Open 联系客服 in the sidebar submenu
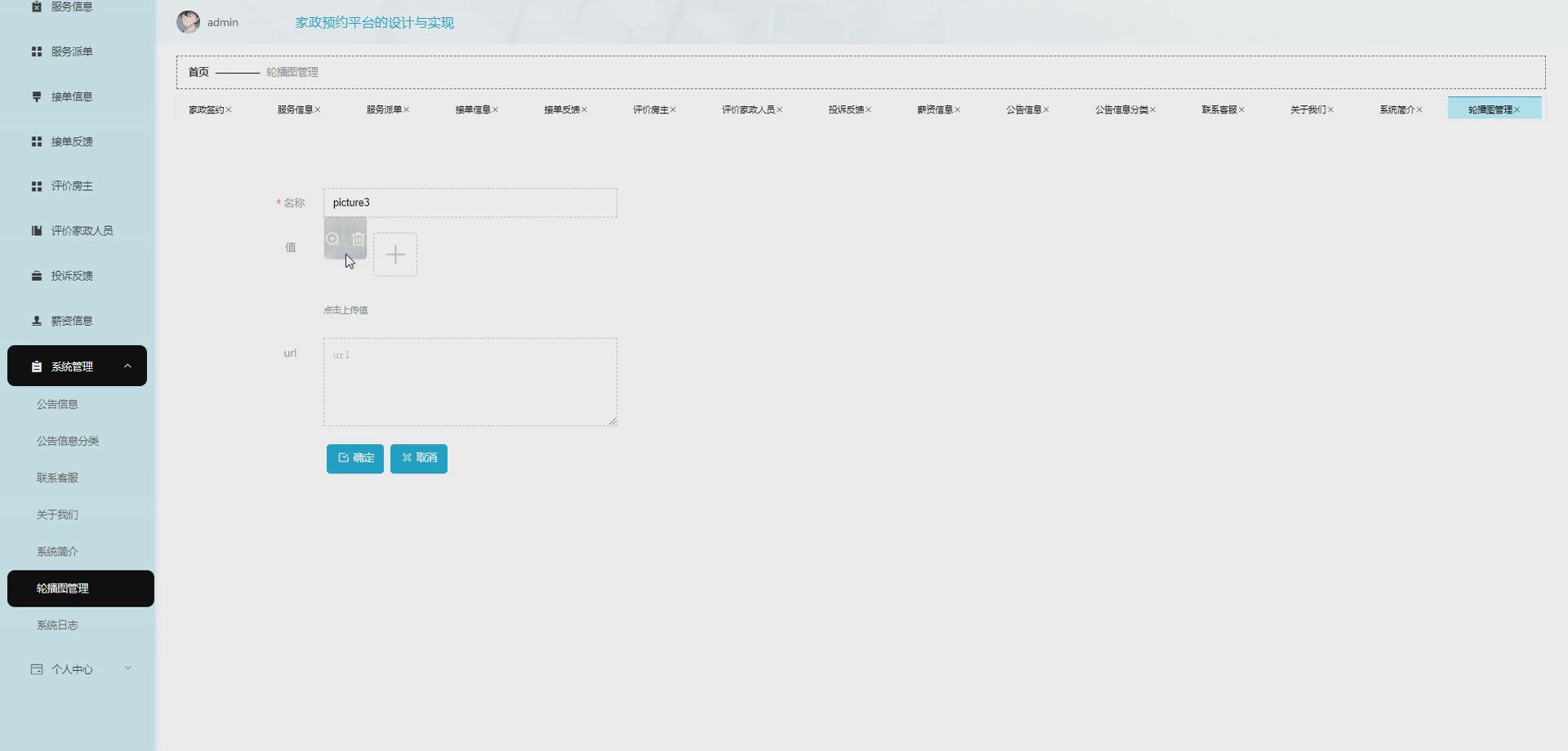Viewport: 1568px width, 751px height. pyautogui.click(x=57, y=478)
